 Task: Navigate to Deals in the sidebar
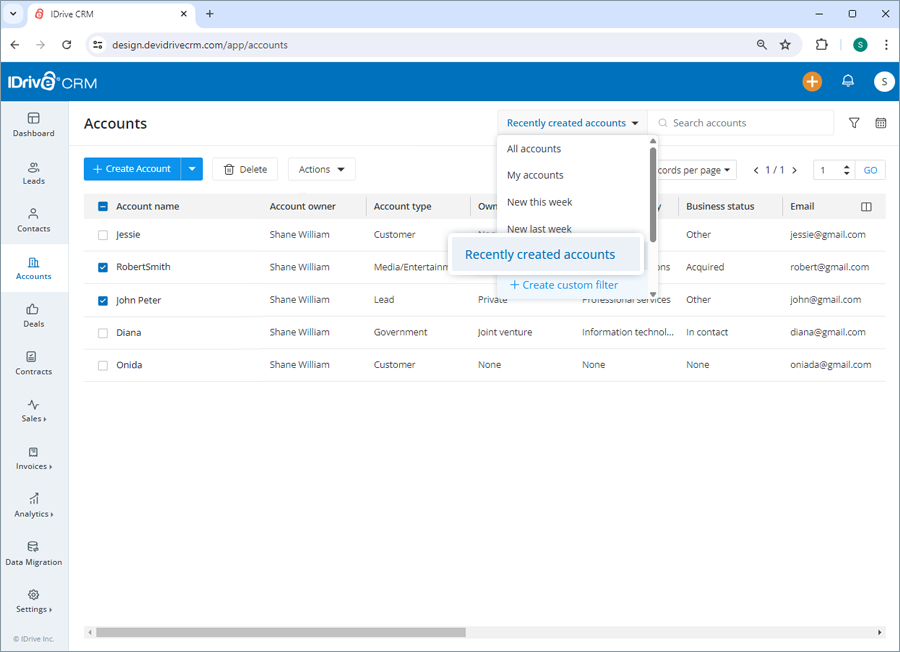click(x=33, y=317)
